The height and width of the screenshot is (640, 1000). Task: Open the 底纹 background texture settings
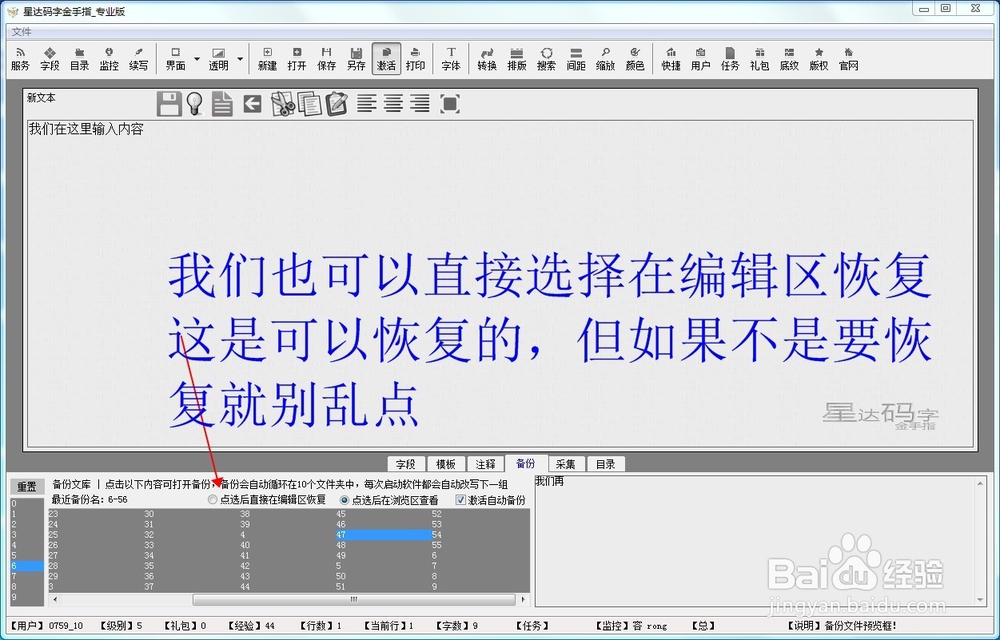tap(790, 59)
